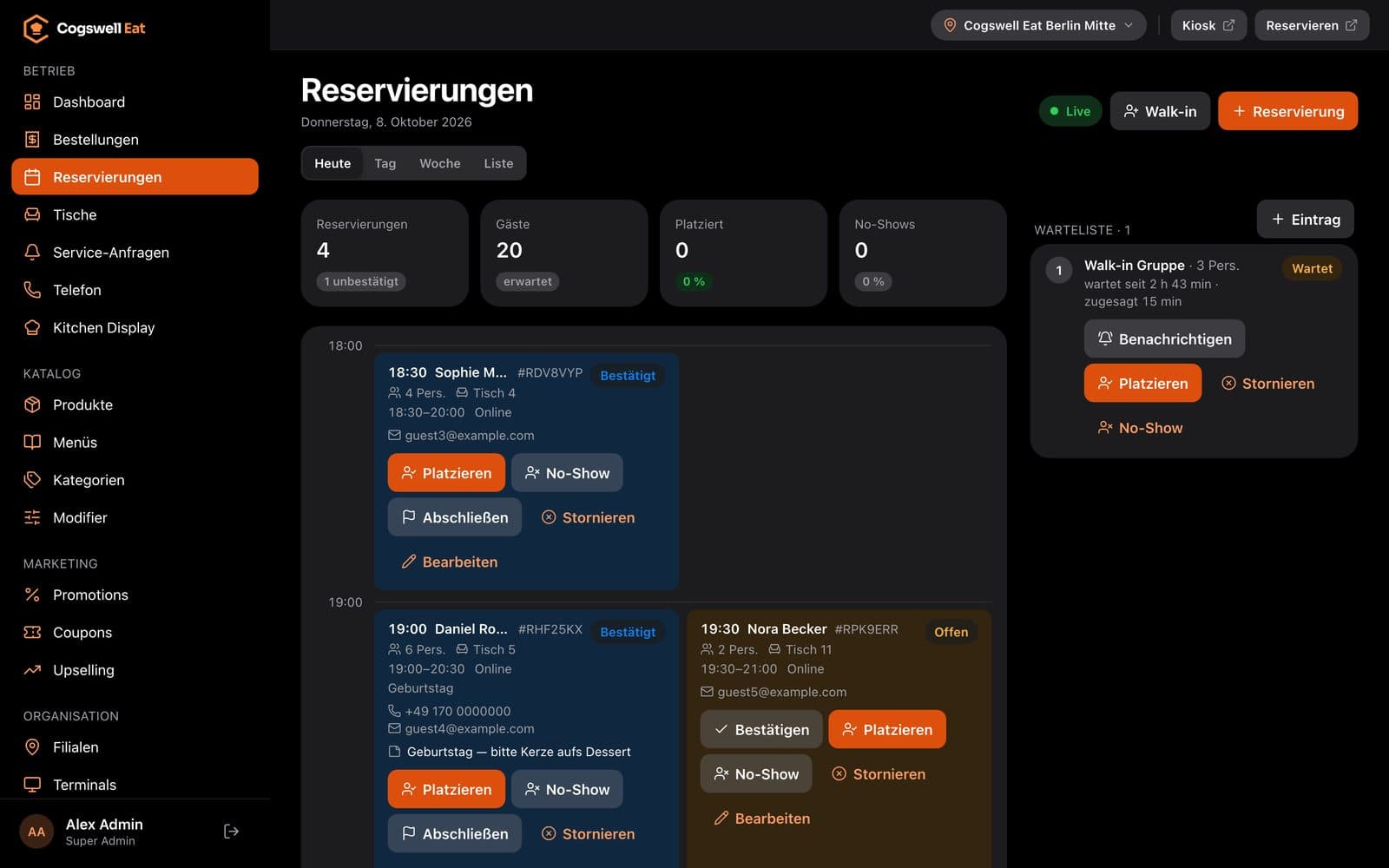This screenshot has height=868, width=1389.
Task: Cancel Nora Becker's 19:30 reservation
Action: [x=879, y=773]
